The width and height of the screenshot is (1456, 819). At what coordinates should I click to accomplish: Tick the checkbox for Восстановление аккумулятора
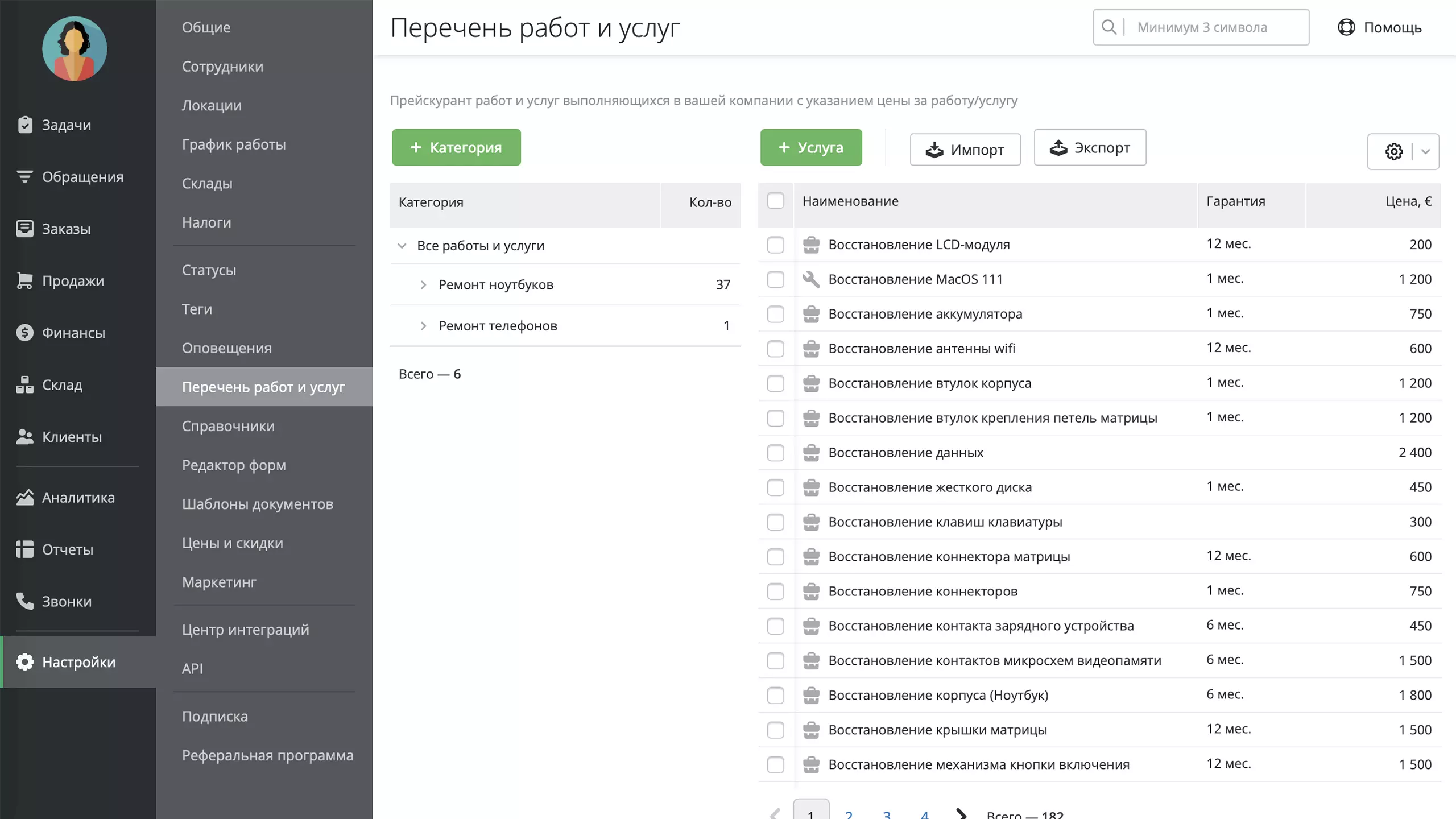pos(776,314)
